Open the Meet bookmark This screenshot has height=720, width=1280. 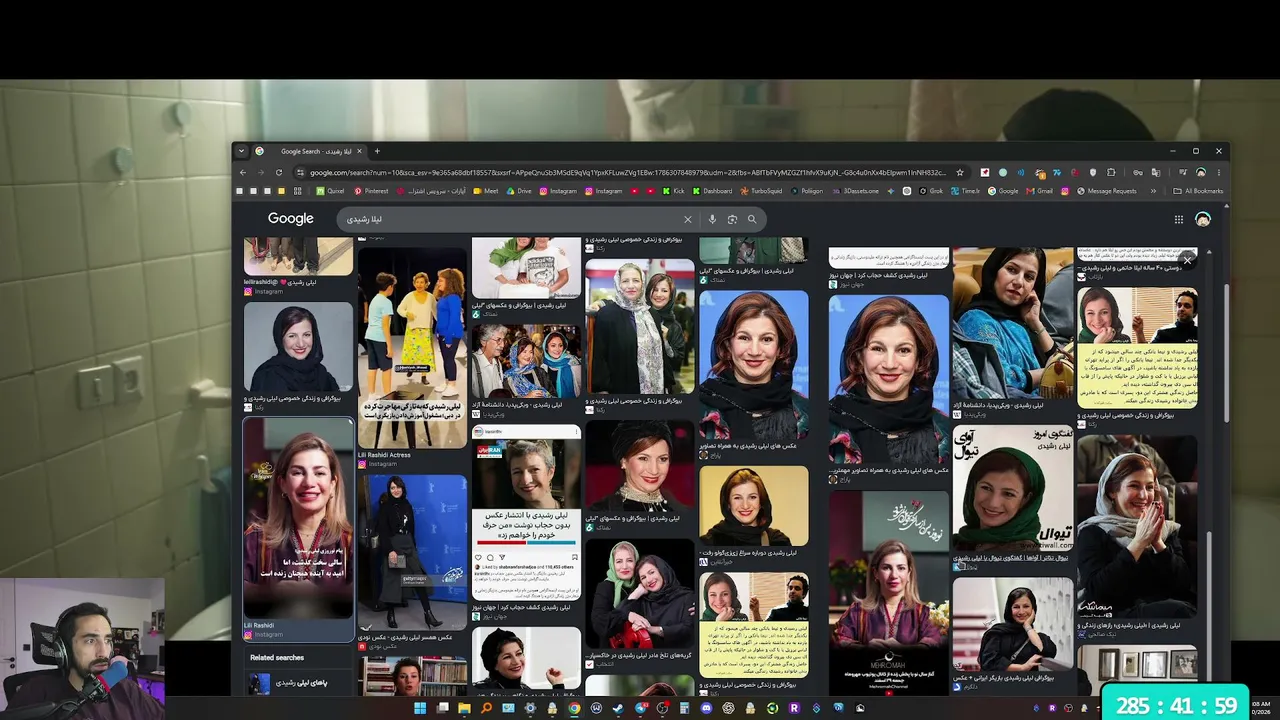tap(486, 191)
